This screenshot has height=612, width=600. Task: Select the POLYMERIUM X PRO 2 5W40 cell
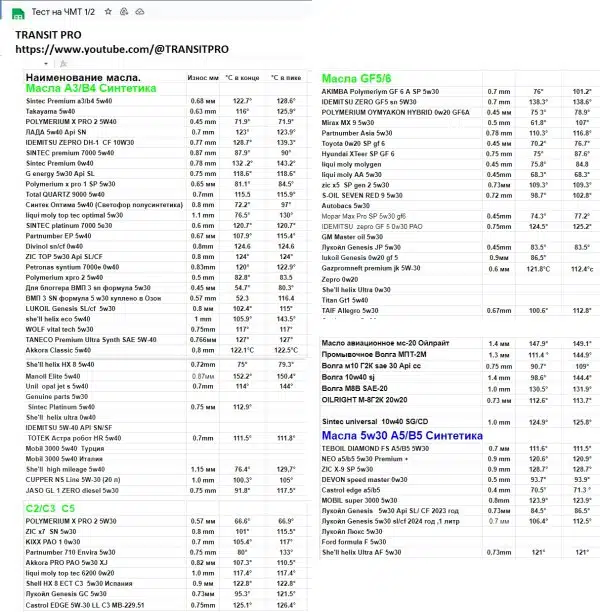(x=71, y=122)
